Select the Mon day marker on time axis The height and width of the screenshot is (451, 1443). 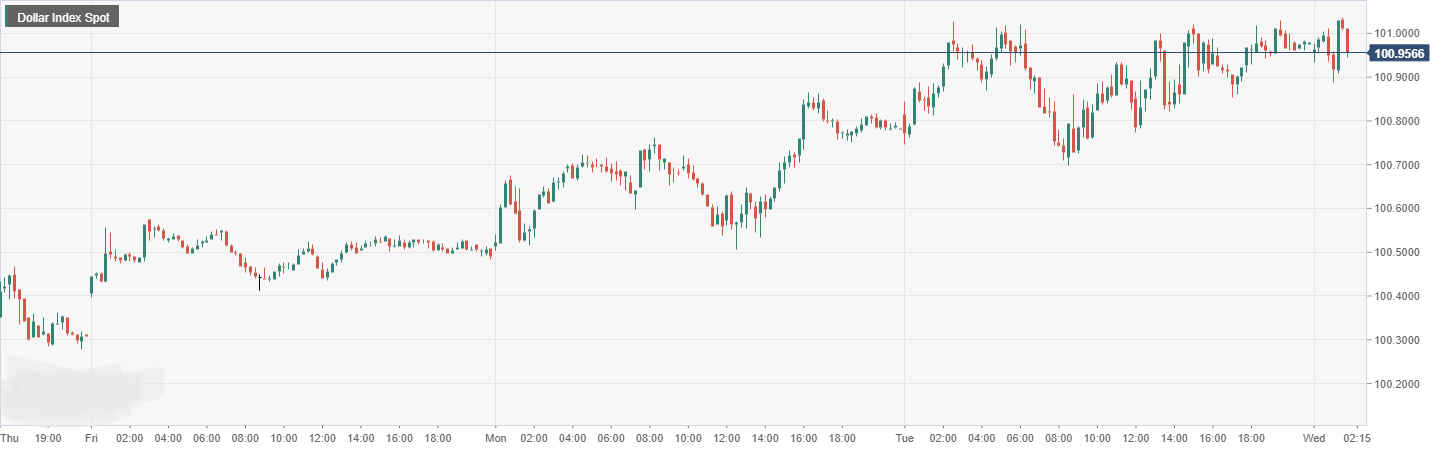tap(496, 438)
